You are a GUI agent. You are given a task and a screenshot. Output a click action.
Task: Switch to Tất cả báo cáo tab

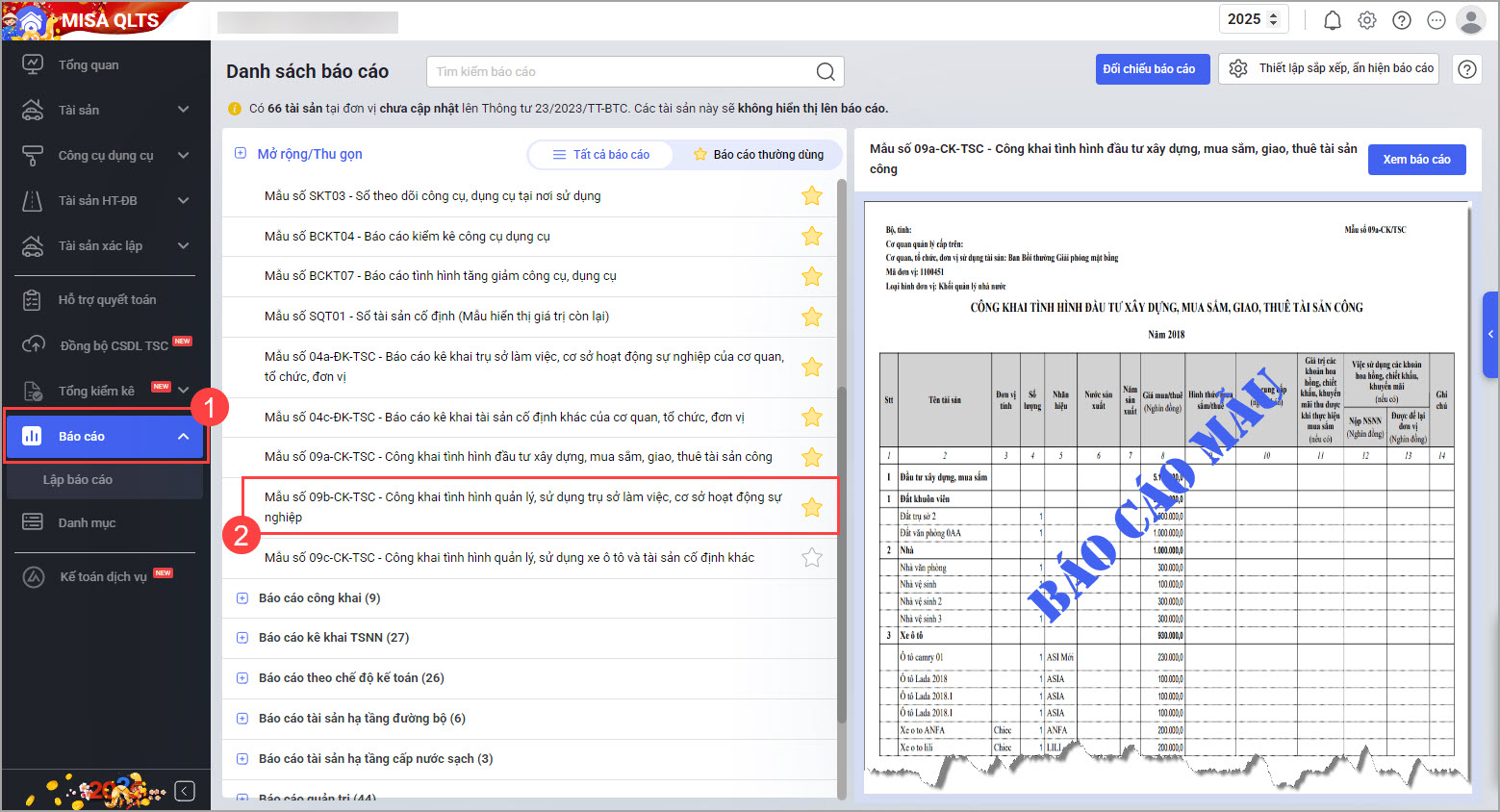(x=601, y=155)
